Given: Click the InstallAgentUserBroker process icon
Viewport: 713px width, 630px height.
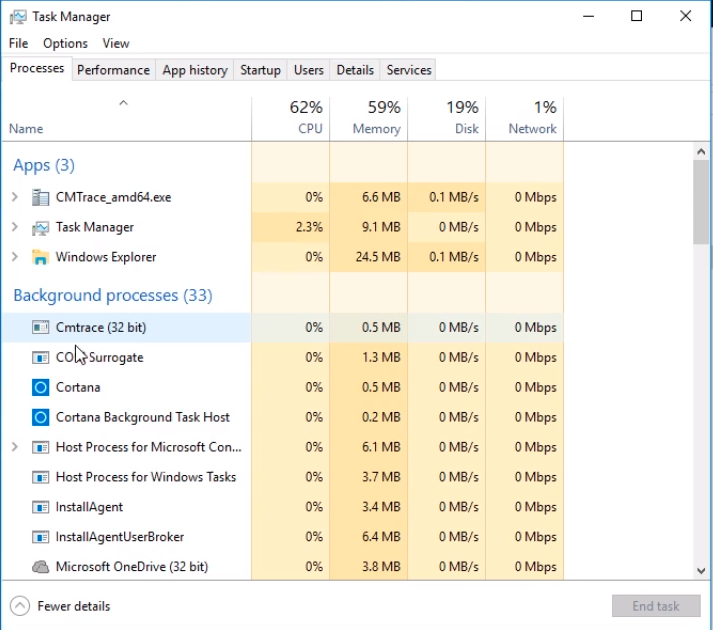Looking at the screenshot, I should [40, 537].
